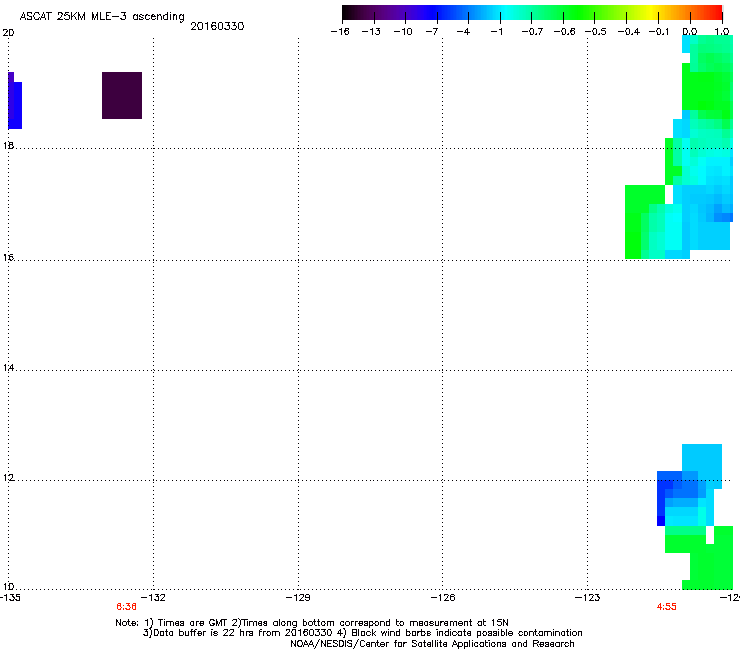740x650 pixels.
Task: Click the -10 colorbar tick label
Action: pyautogui.click(x=403, y=32)
